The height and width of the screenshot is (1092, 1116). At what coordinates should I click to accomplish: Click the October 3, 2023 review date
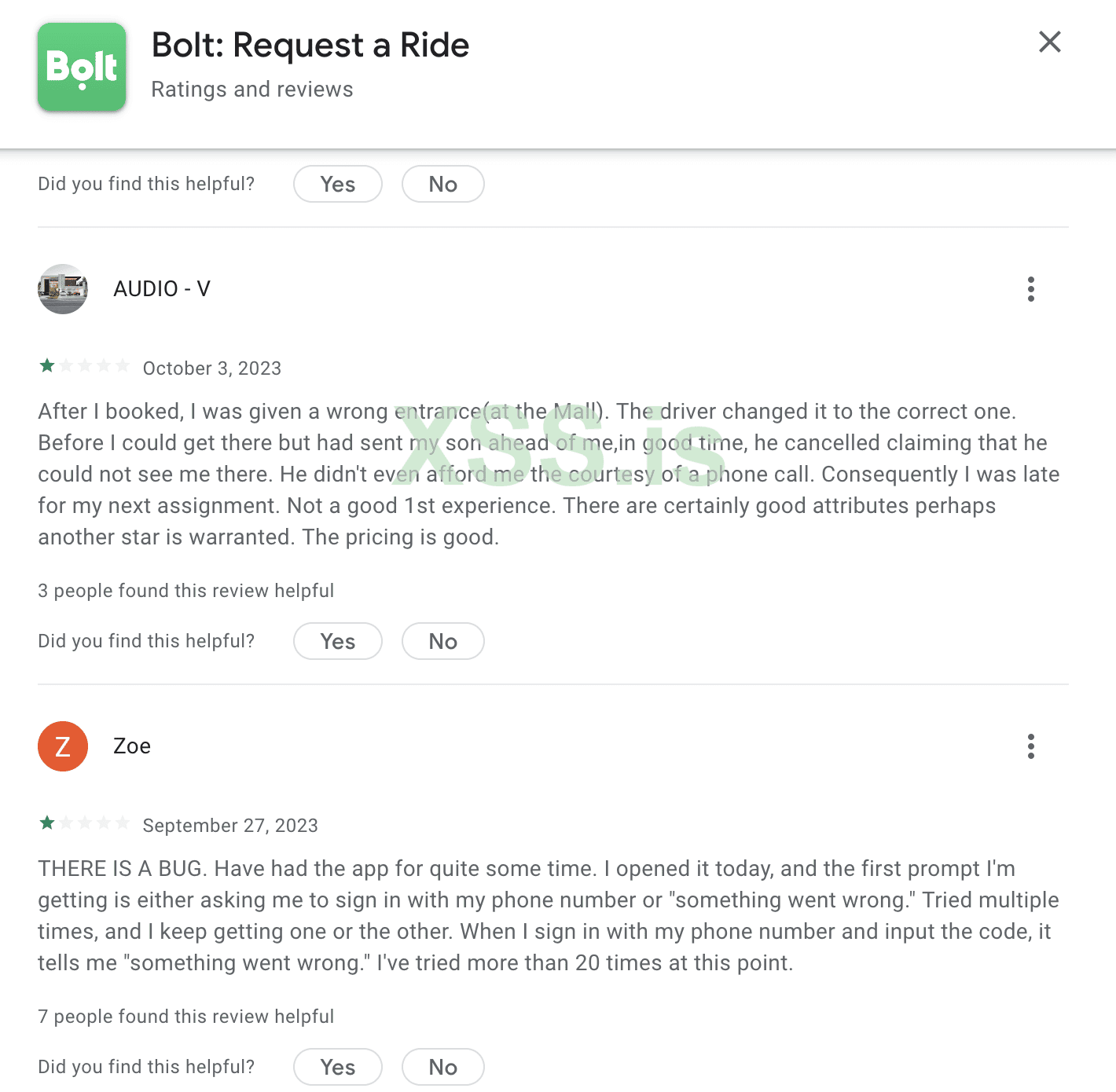211,368
